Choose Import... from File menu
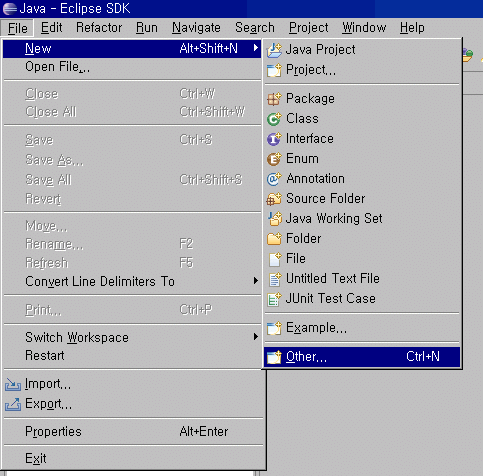The width and height of the screenshot is (483, 476). pyautogui.click(x=134, y=384)
